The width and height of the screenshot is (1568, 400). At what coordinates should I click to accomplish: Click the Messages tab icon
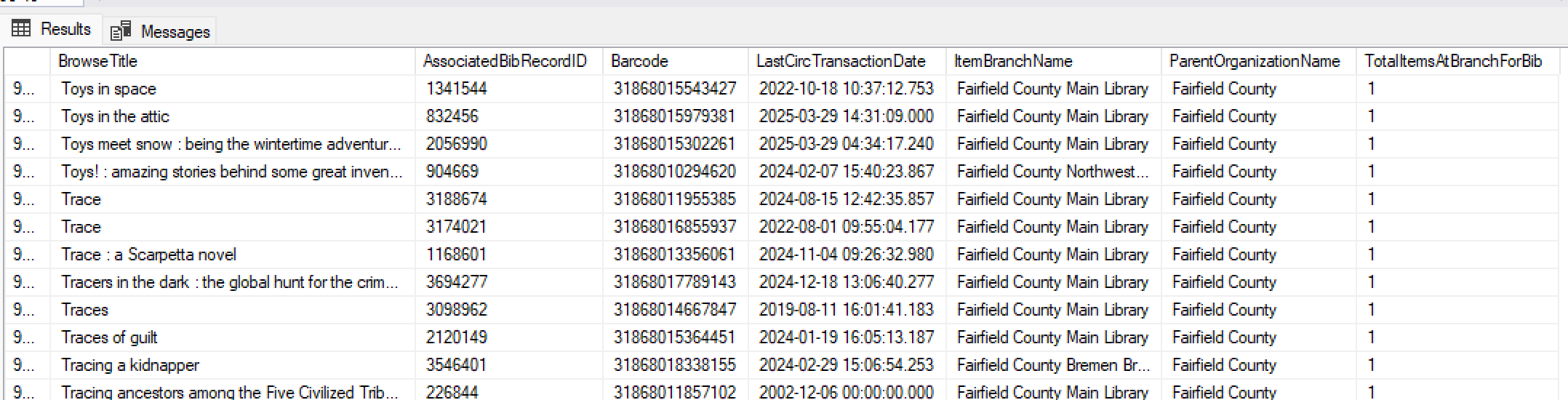click(121, 31)
